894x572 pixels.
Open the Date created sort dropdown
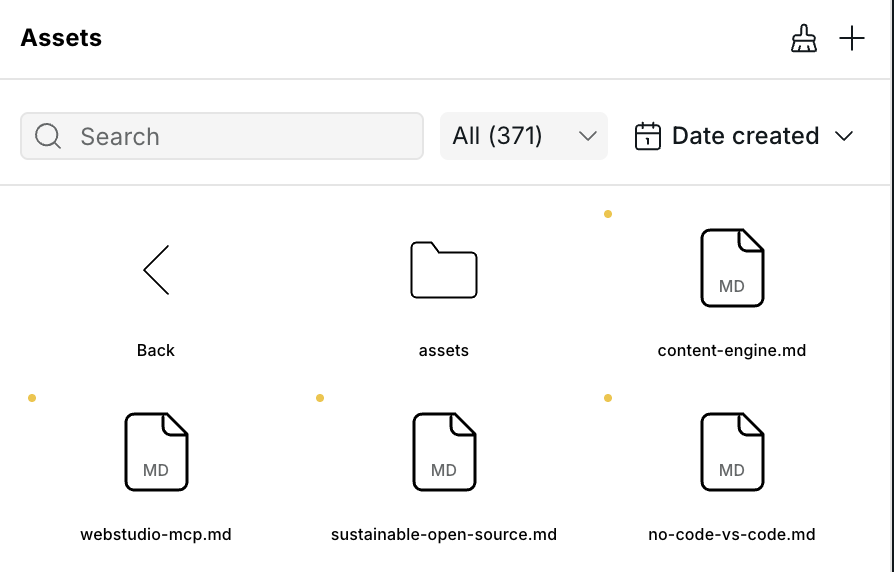click(x=745, y=136)
